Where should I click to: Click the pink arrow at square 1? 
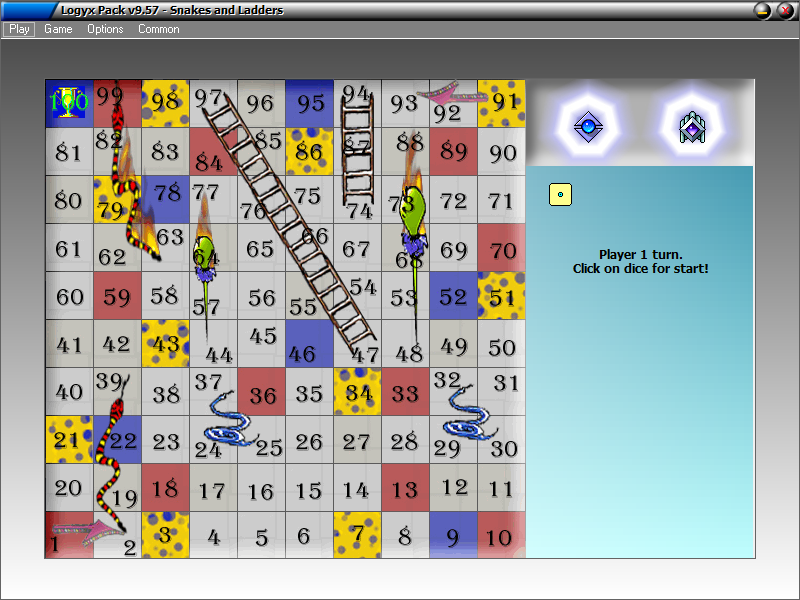click(x=88, y=532)
